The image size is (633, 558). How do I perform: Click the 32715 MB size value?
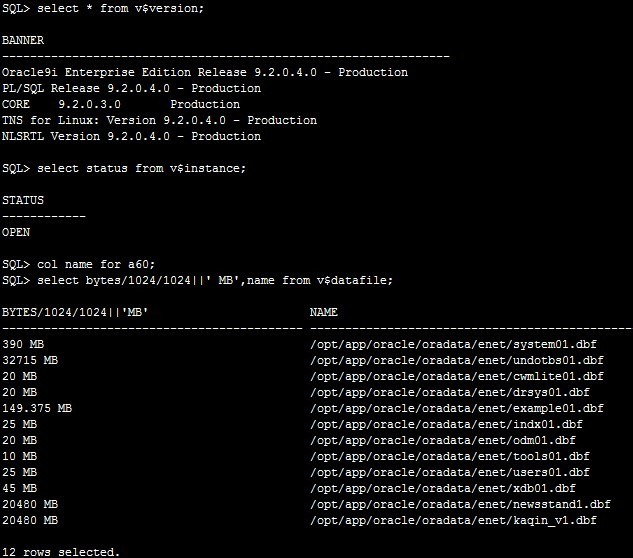pyautogui.click(x=30, y=360)
